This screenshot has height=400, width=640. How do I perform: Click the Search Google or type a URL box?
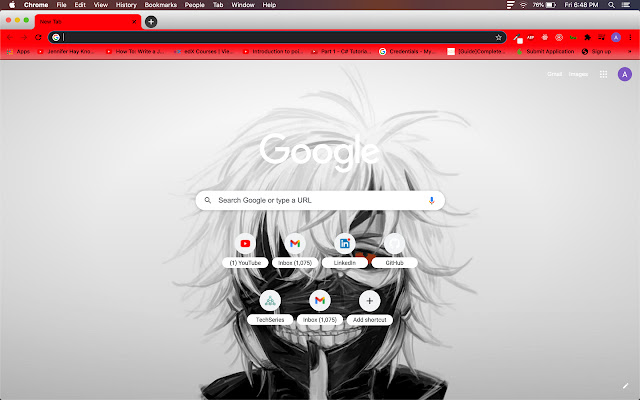[320, 200]
